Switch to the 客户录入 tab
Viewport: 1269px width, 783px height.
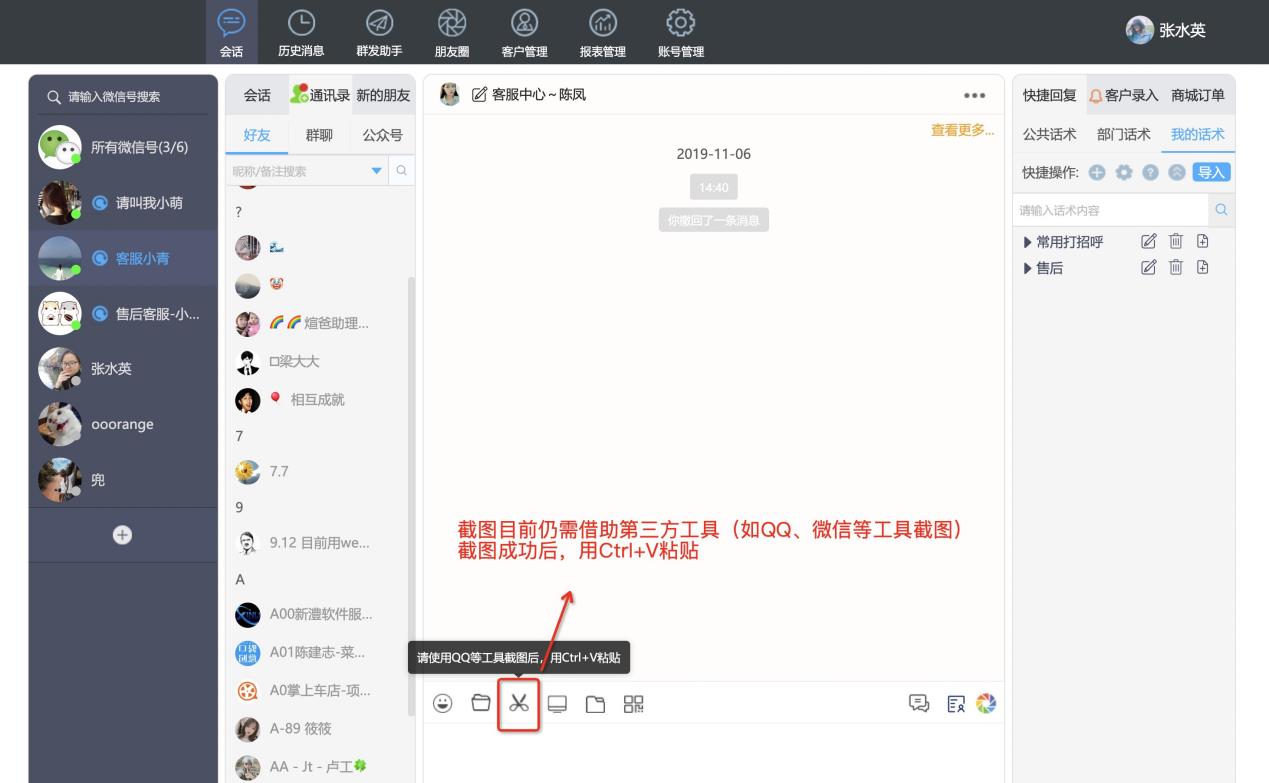(1123, 95)
